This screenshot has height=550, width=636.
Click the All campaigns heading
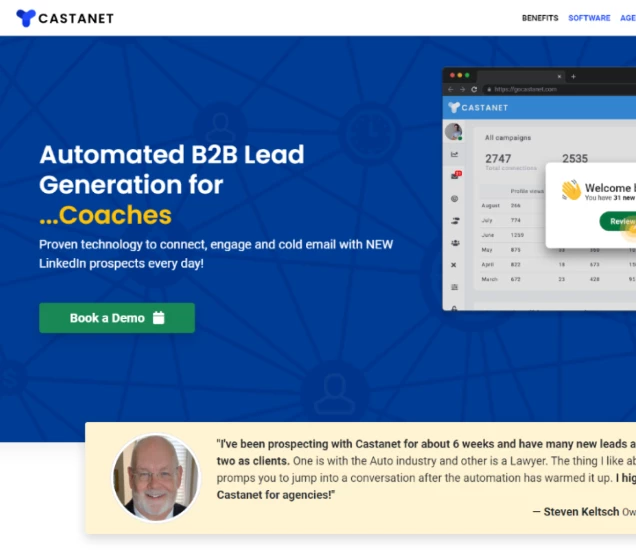click(x=508, y=138)
